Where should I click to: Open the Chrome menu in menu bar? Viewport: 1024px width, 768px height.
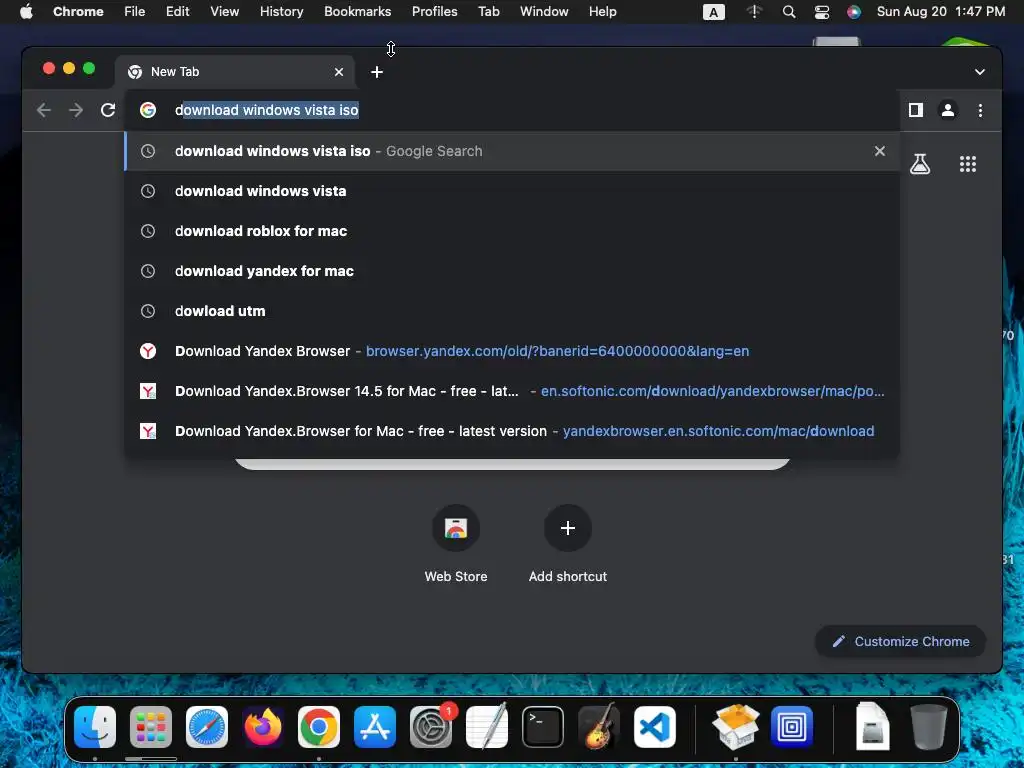coord(78,12)
